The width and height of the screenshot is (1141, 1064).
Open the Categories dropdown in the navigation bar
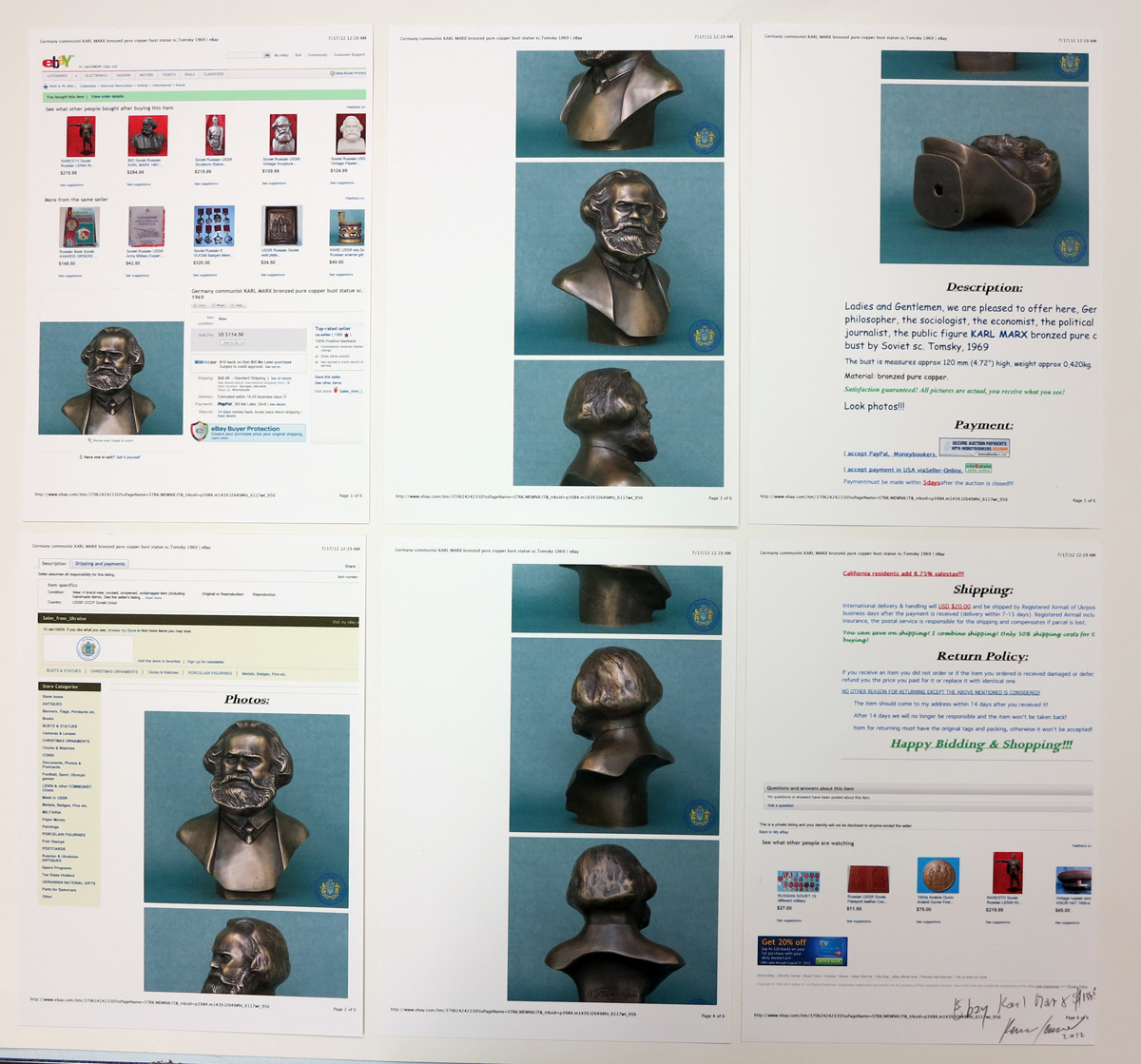tap(59, 74)
